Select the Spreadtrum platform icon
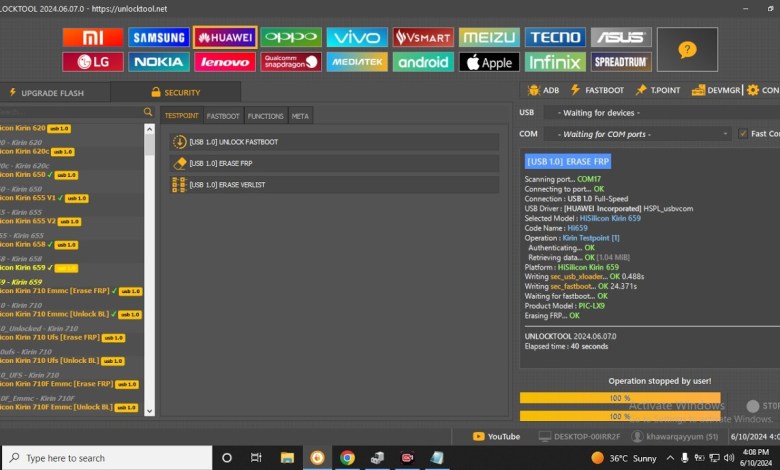The height and width of the screenshot is (470, 780). [x=621, y=62]
